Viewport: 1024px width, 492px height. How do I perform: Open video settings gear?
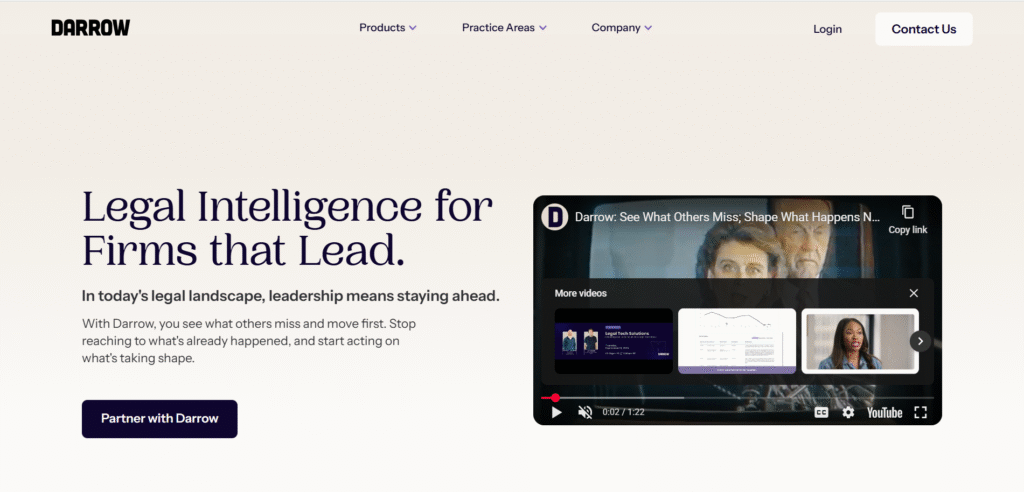tap(848, 412)
